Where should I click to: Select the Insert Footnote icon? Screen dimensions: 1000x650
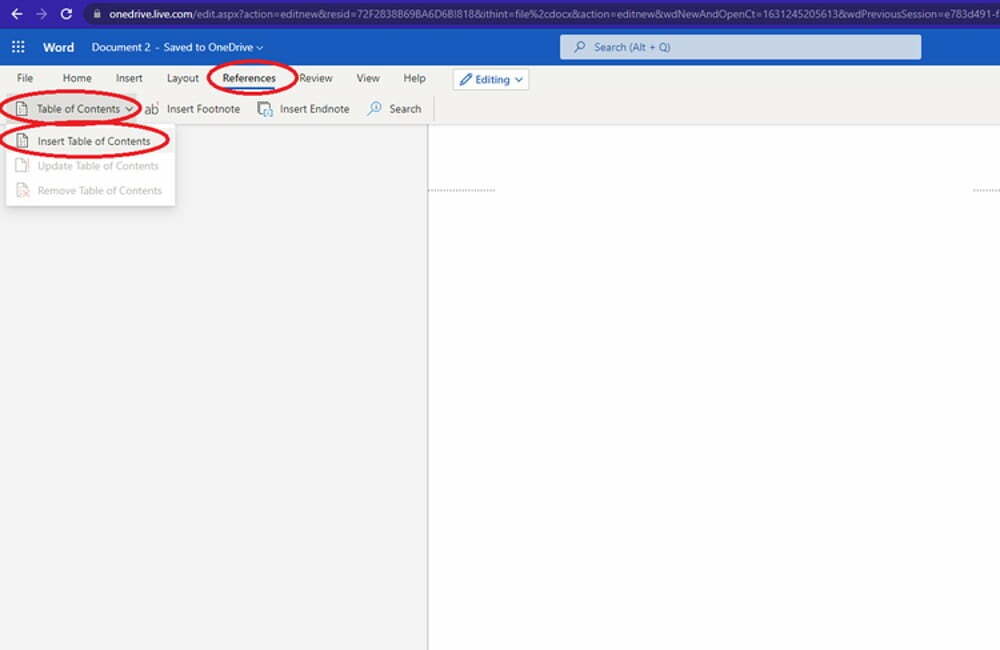pyautogui.click(x=151, y=108)
